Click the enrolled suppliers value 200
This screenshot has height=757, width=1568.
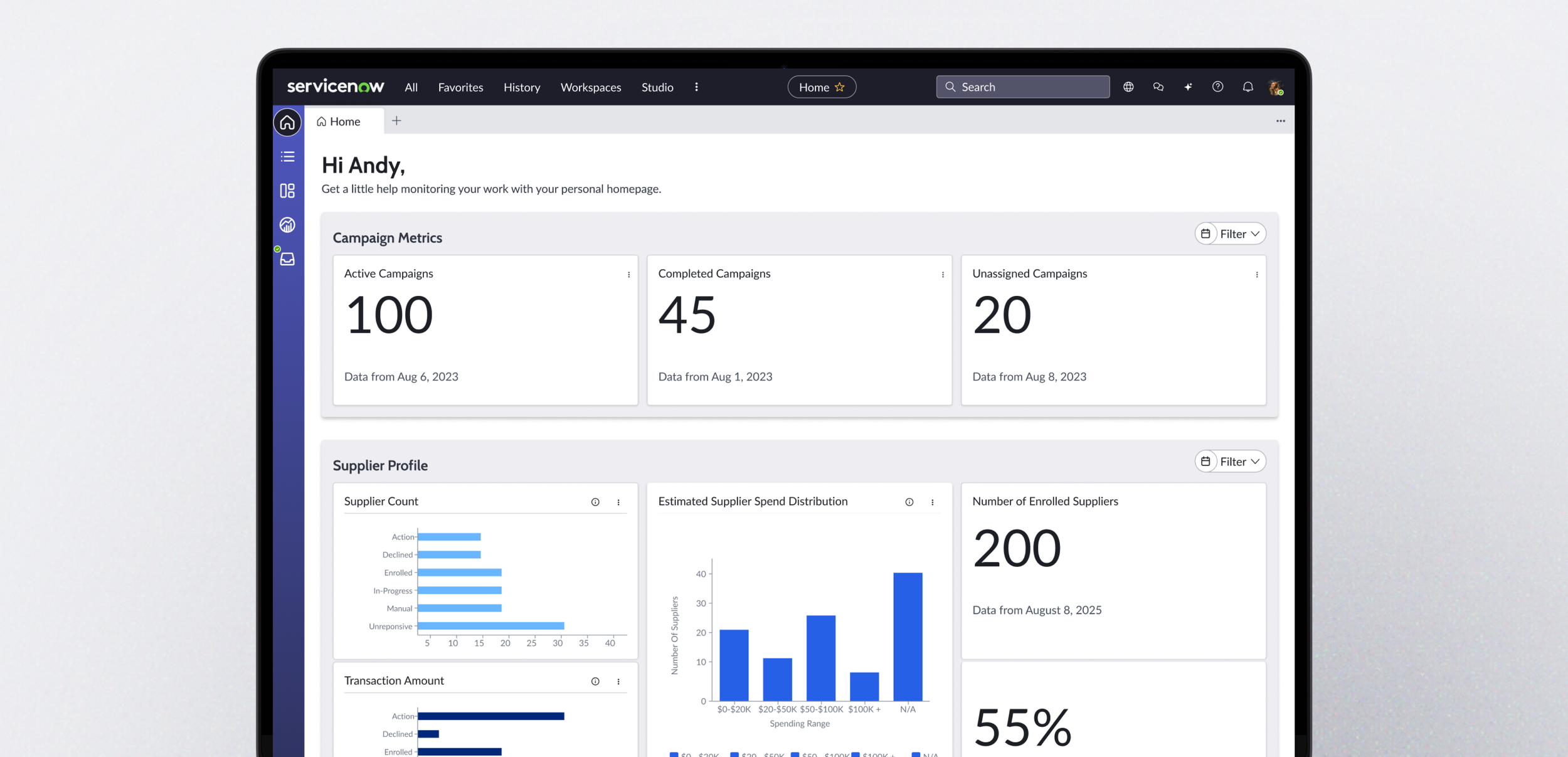click(1017, 548)
